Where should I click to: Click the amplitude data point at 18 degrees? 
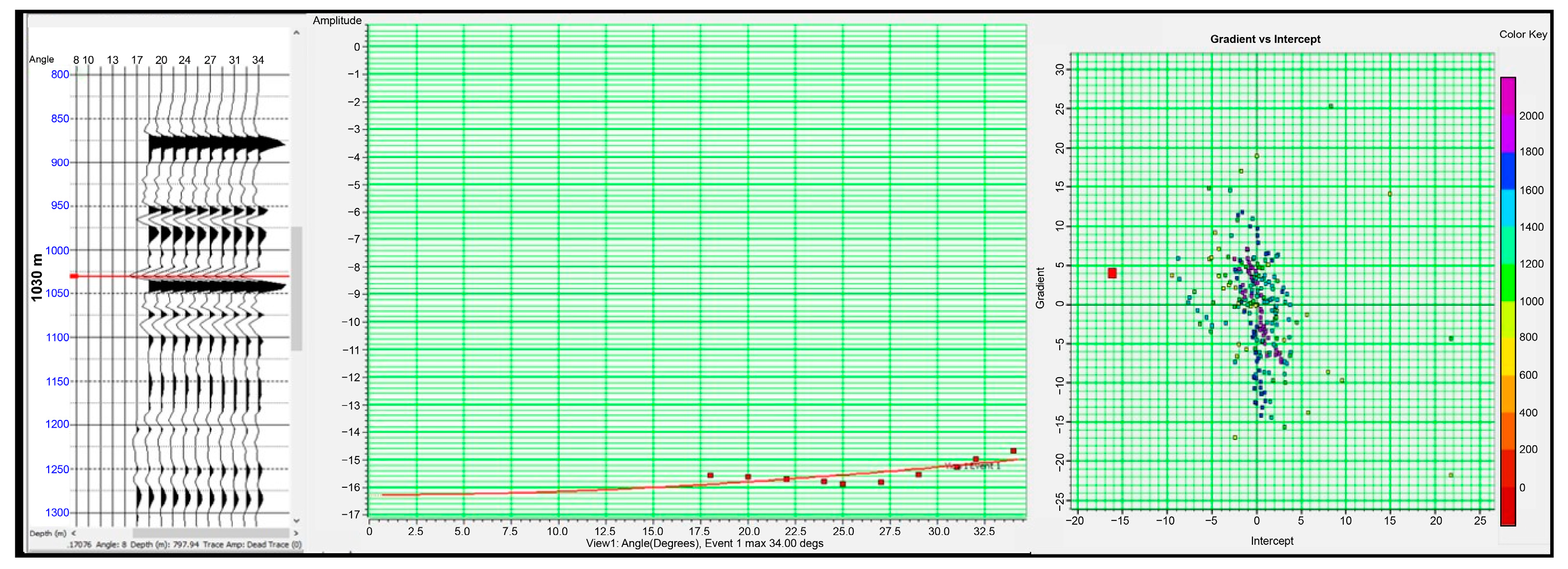(710, 475)
